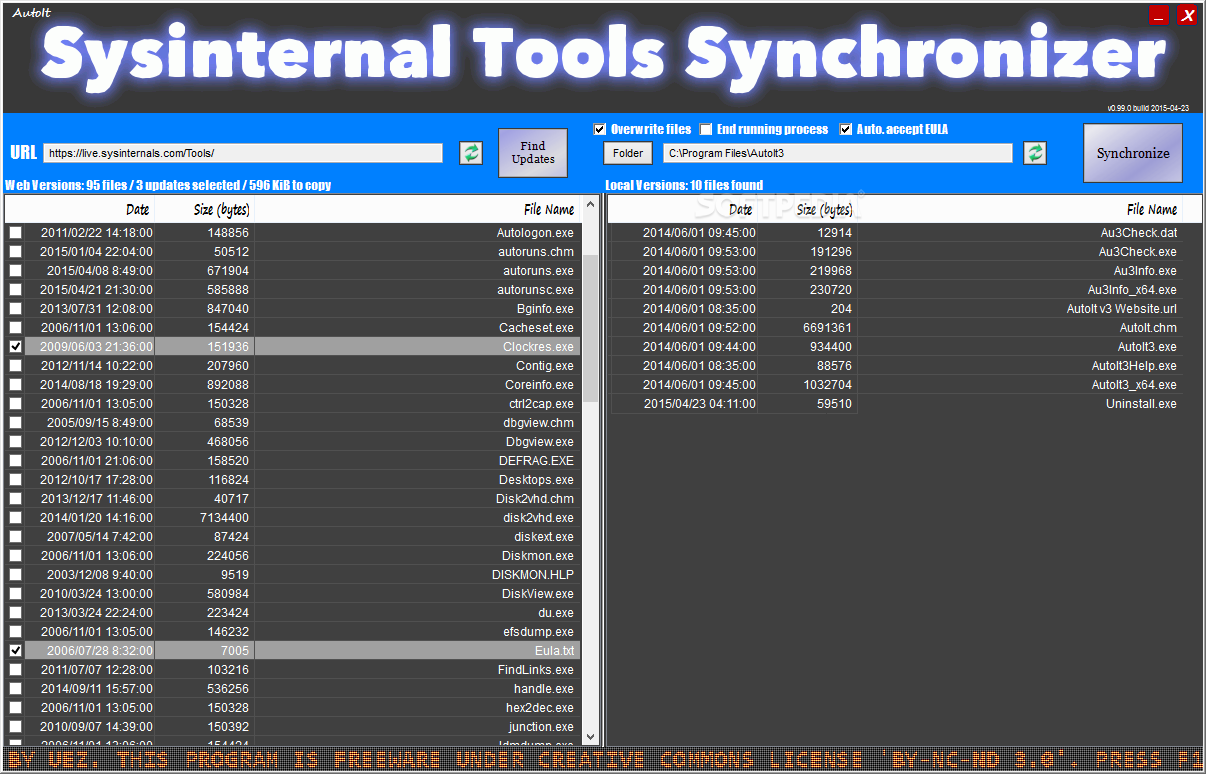The height and width of the screenshot is (774, 1206).
Task: Click DiskView.exe file name
Action: [538, 593]
